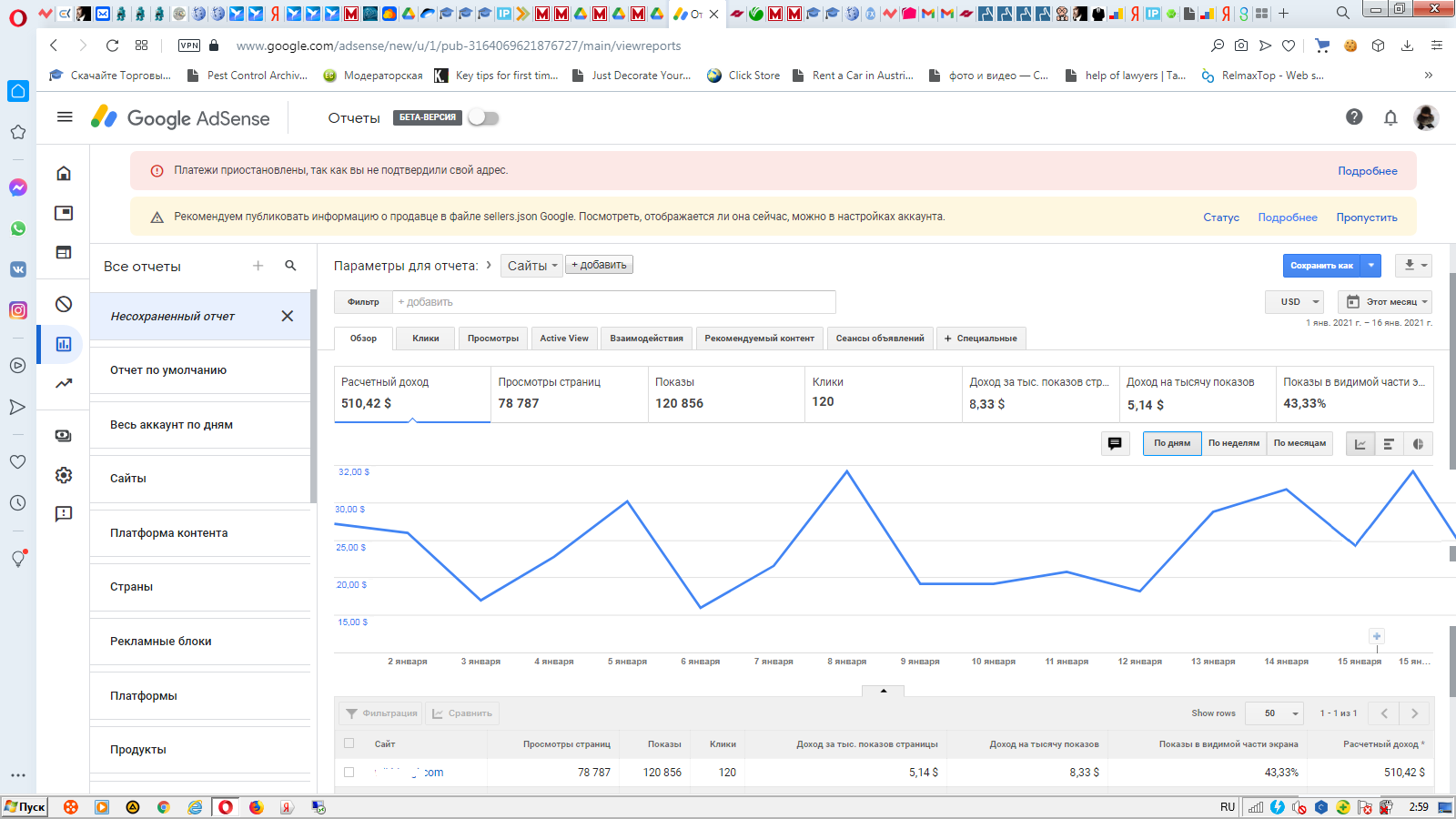Click the Help question mark icon
The height and width of the screenshot is (819, 1456).
1354,116
